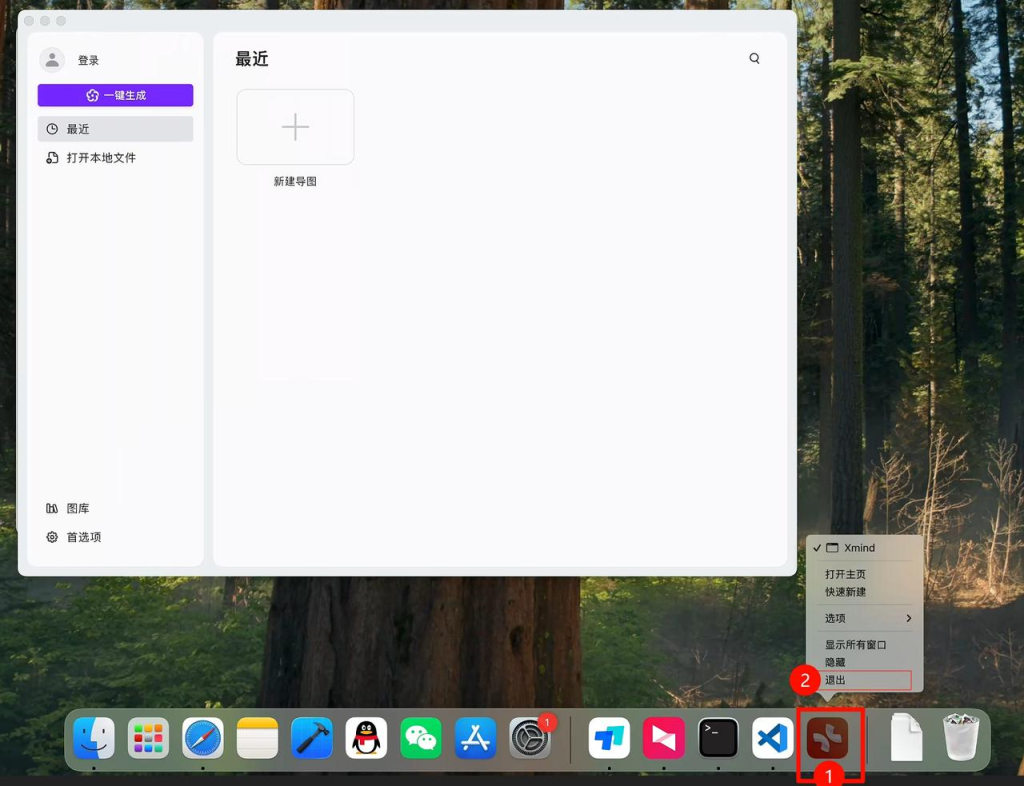Image resolution: width=1024 pixels, height=786 pixels.
Task: Open WeChat from the dock
Action: [x=421, y=738]
